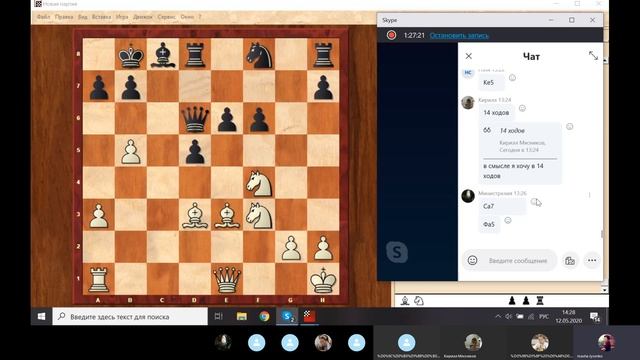Select the black rook on h8
The width and height of the screenshot is (640, 360).
click(323, 55)
